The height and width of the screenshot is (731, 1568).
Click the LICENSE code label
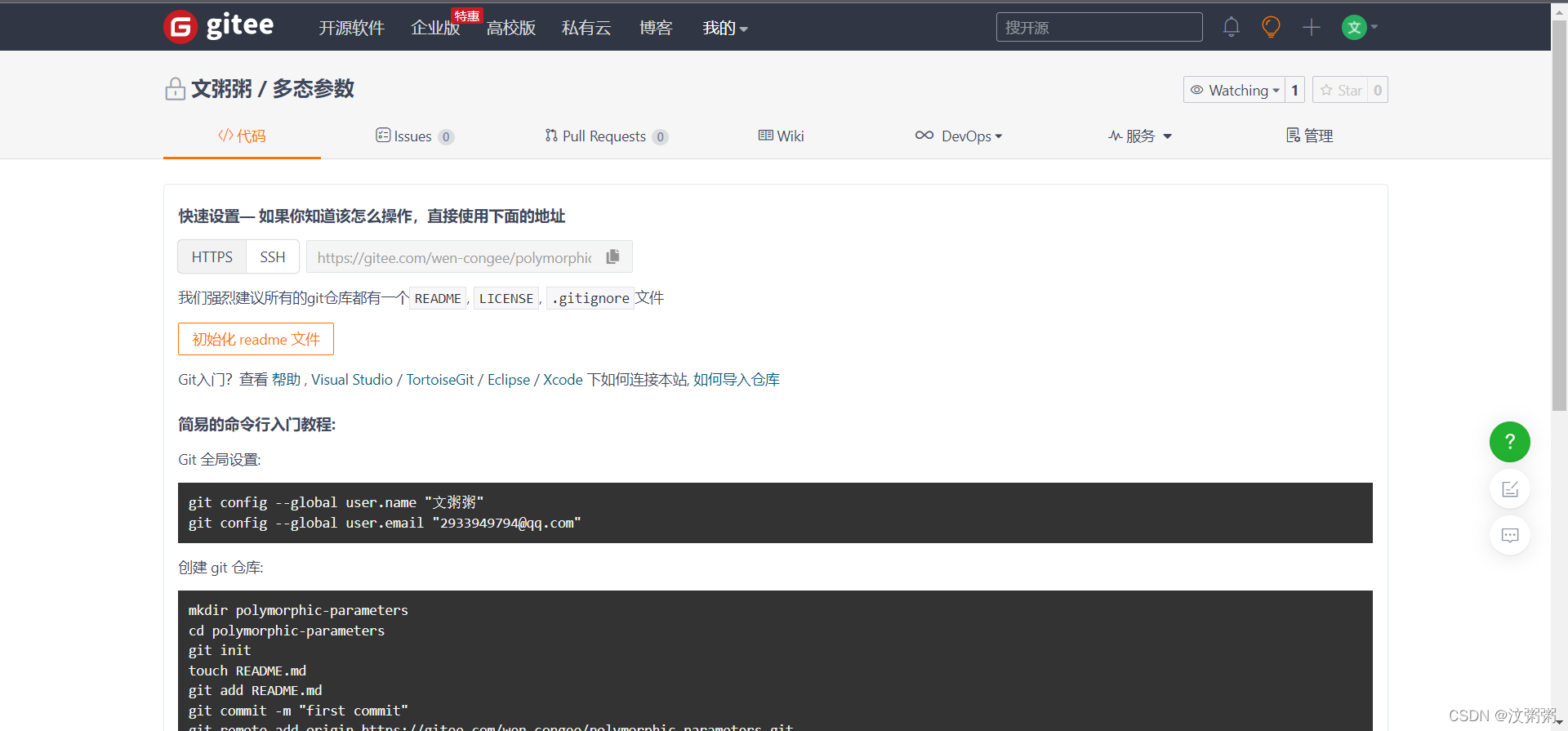[506, 298]
